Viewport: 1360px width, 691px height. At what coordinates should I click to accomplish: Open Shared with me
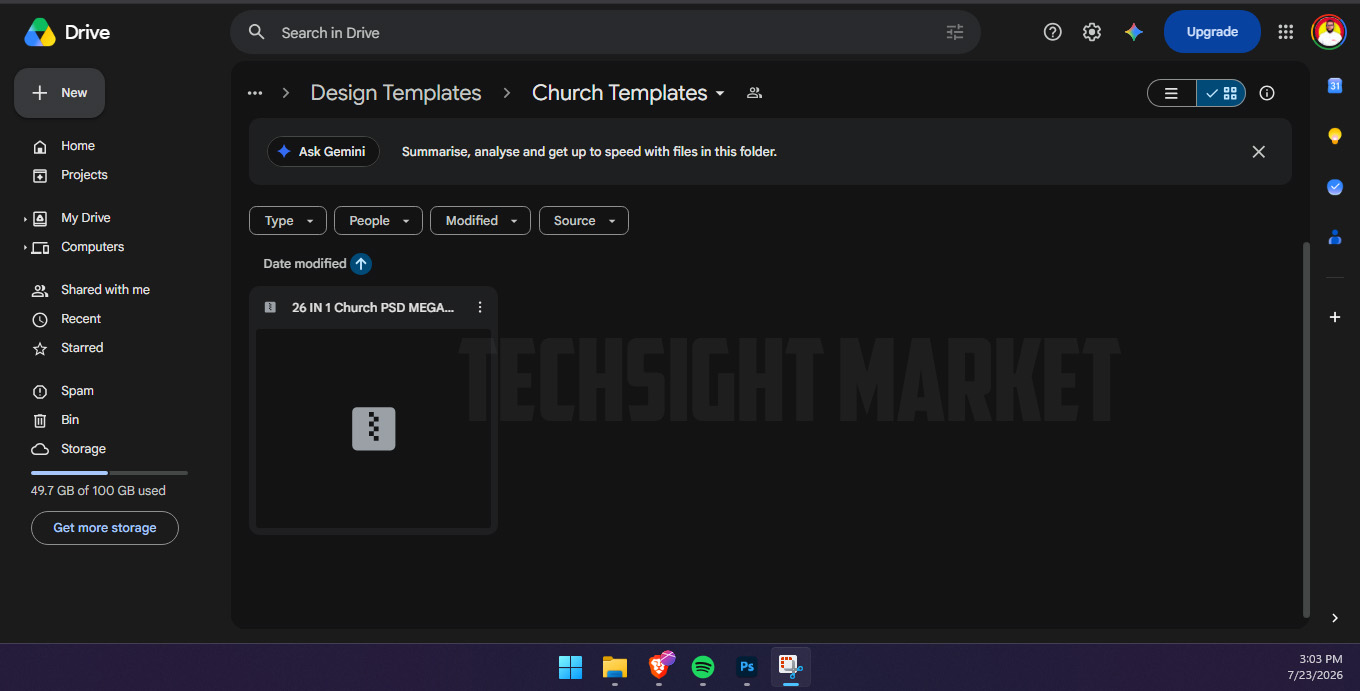105,290
